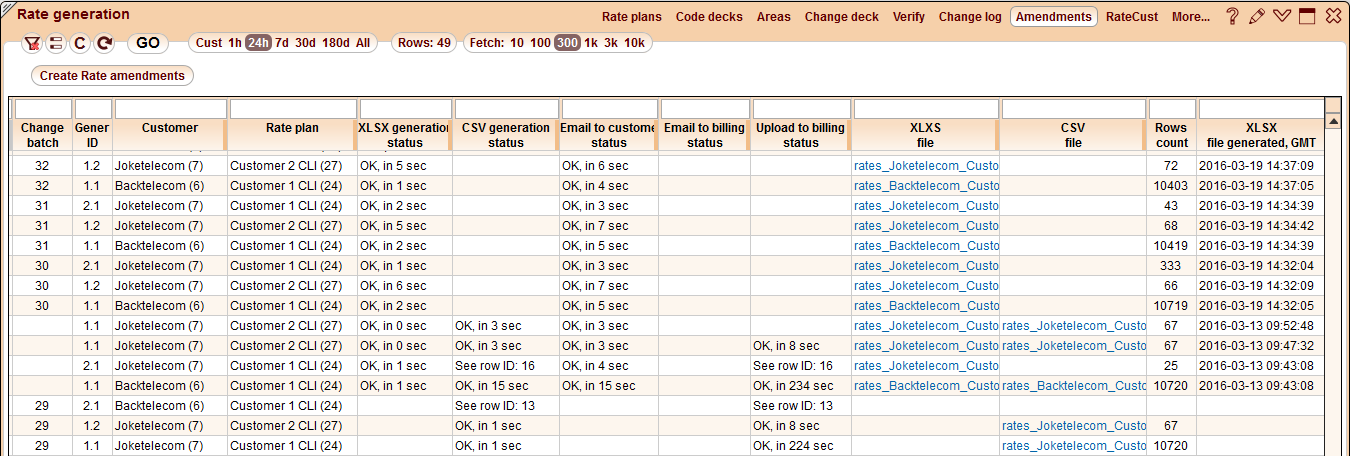Screen dimensions: 1350x456
Task: Select the 7d time range
Action: [282, 43]
